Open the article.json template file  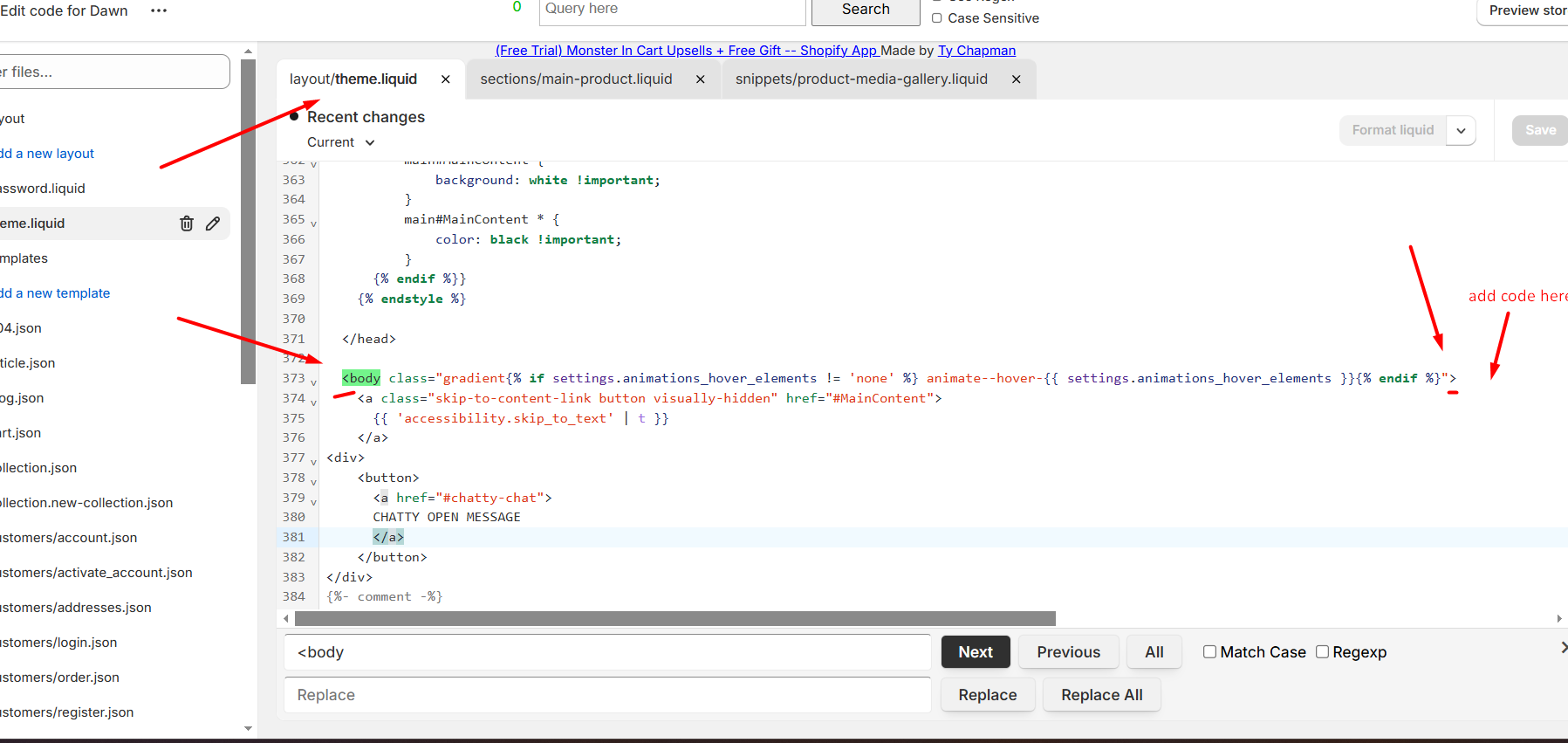(28, 363)
